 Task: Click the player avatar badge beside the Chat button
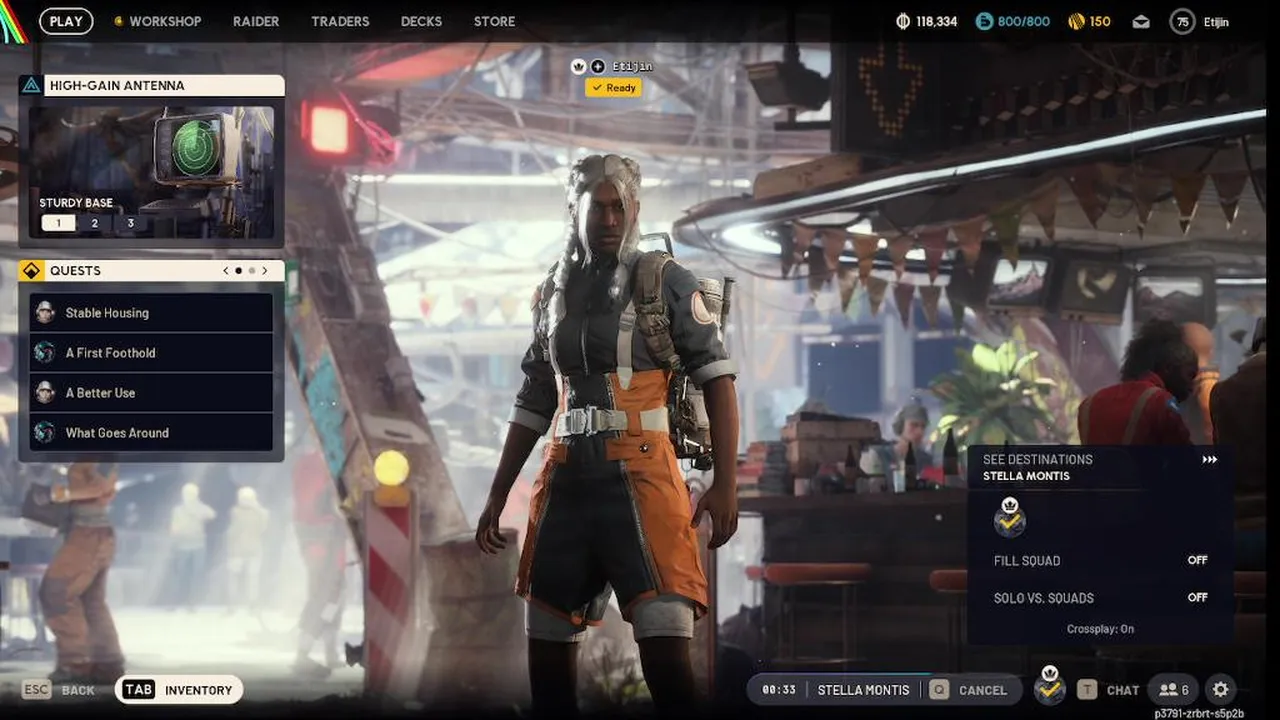coord(1049,686)
